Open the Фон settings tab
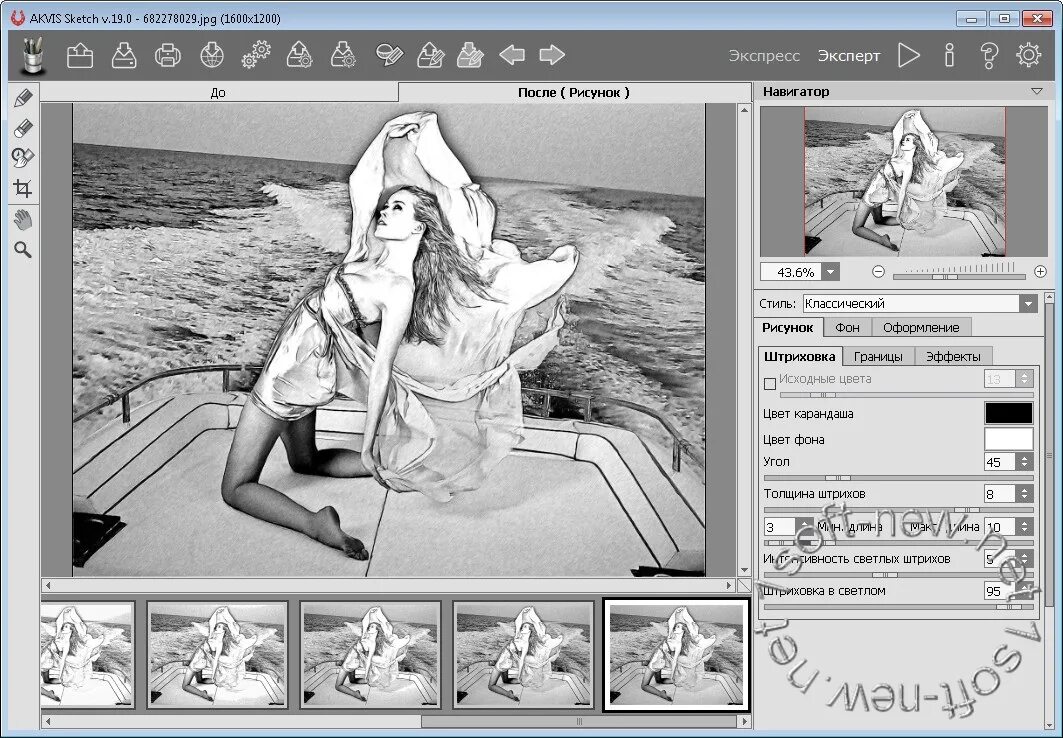 (x=847, y=327)
